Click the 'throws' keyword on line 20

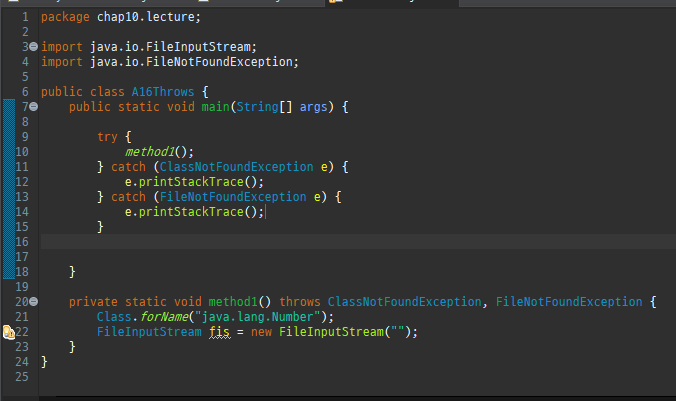(300, 302)
